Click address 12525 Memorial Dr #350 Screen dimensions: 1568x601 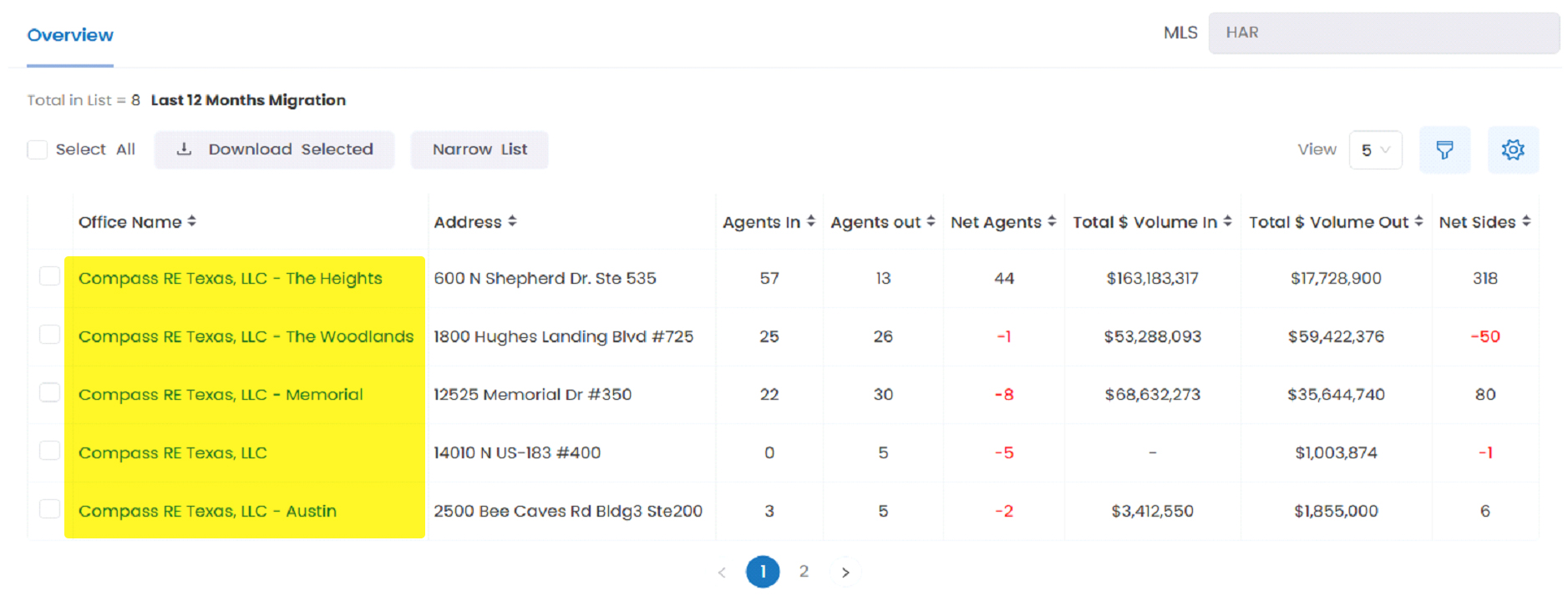(x=532, y=394)
